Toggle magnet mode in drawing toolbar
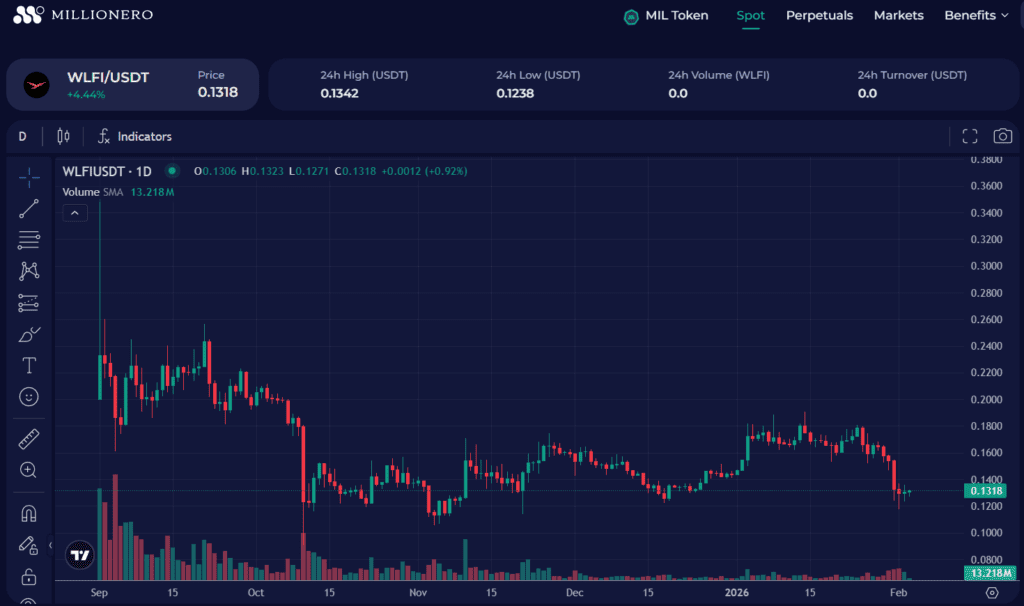1024x606 pixels. (x=29, y=513)
